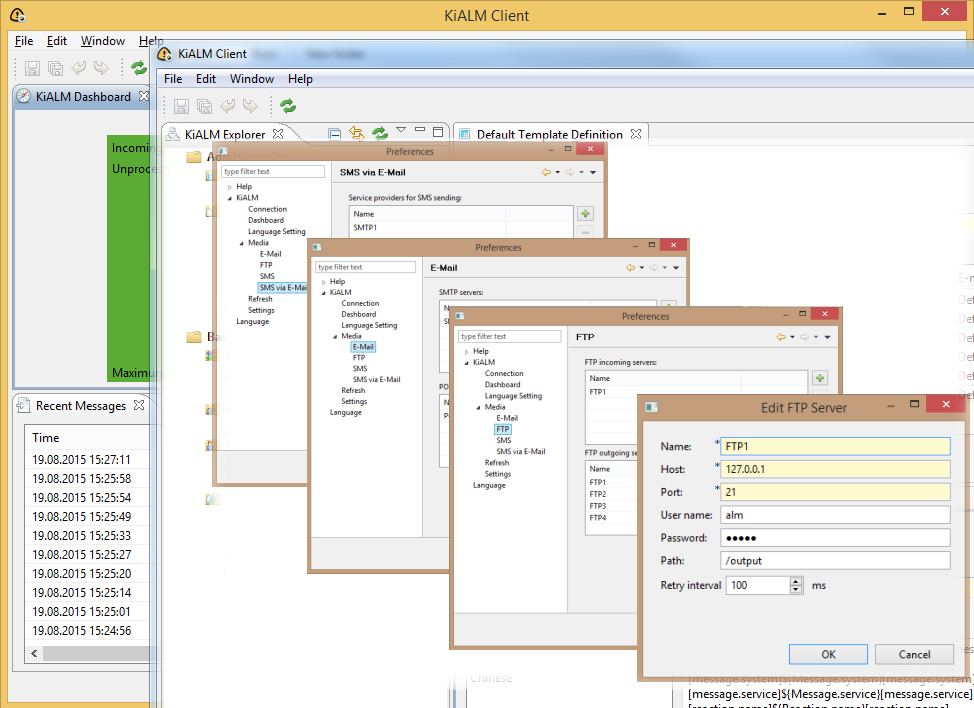
Task: Open File menu in front KiALM Client window
Action: [173, 79]
